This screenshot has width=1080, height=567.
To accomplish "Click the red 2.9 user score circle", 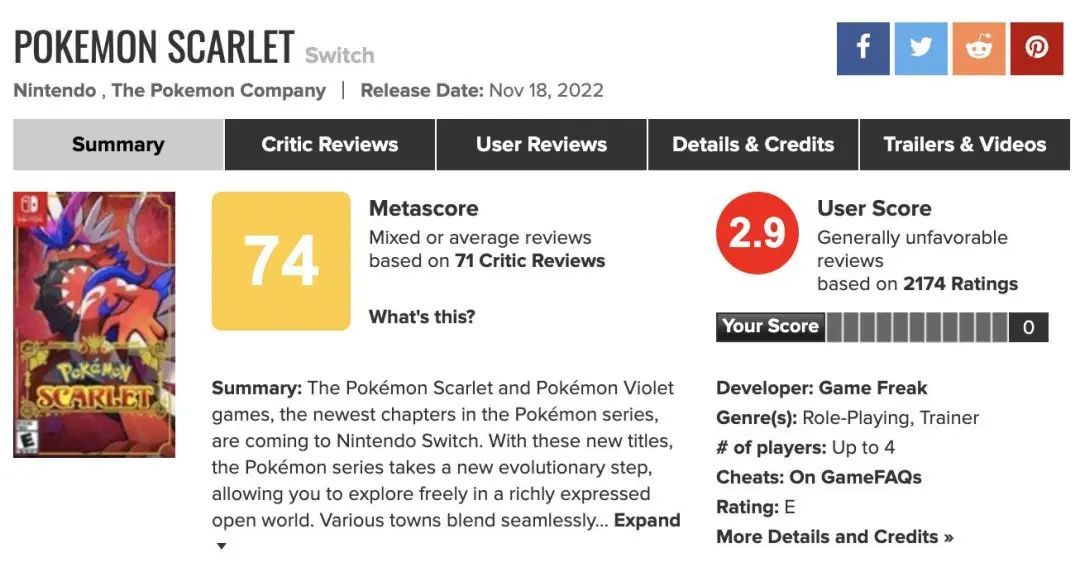I will coord(757,233).
